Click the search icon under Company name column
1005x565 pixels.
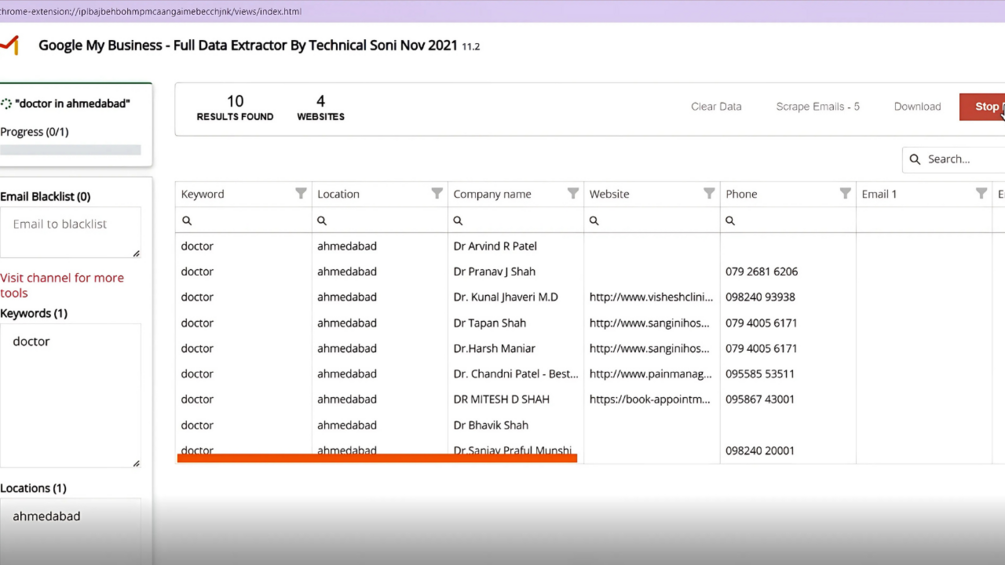click(458, 220)
